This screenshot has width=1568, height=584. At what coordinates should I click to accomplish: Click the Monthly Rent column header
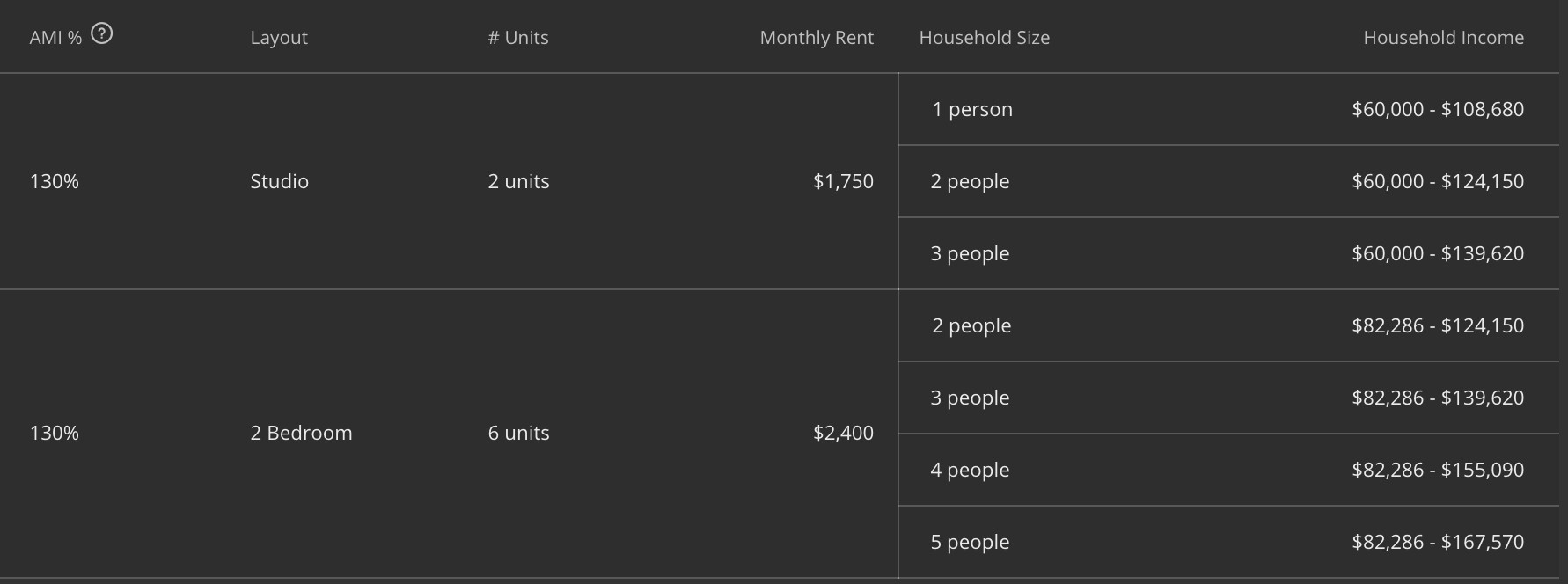pyautogui.click(x=817, y=38)
